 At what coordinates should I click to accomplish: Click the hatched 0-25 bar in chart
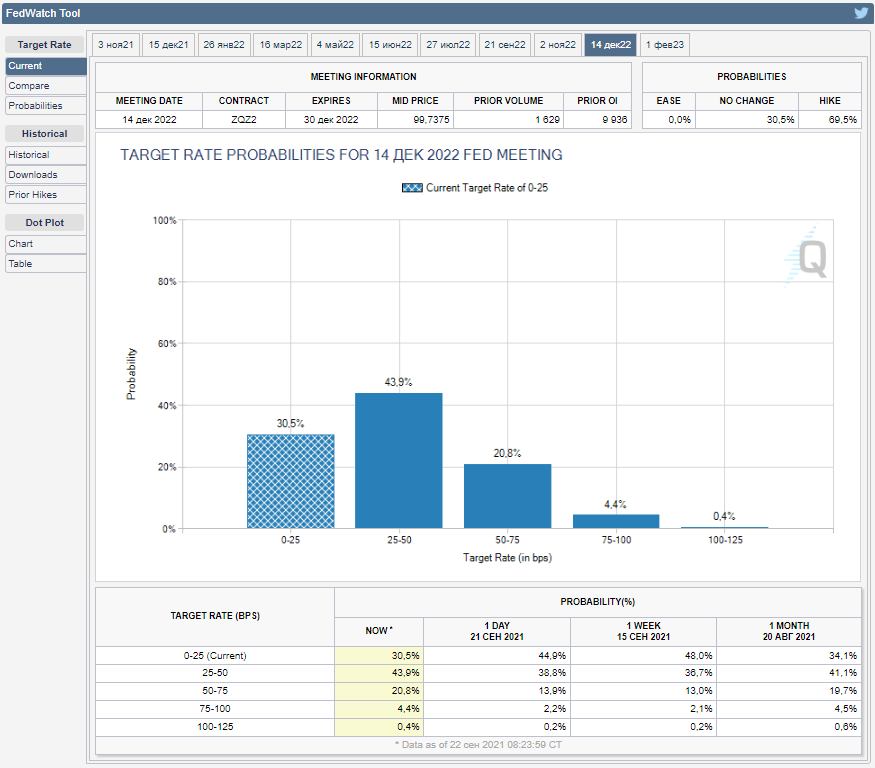tap(291, 481)
